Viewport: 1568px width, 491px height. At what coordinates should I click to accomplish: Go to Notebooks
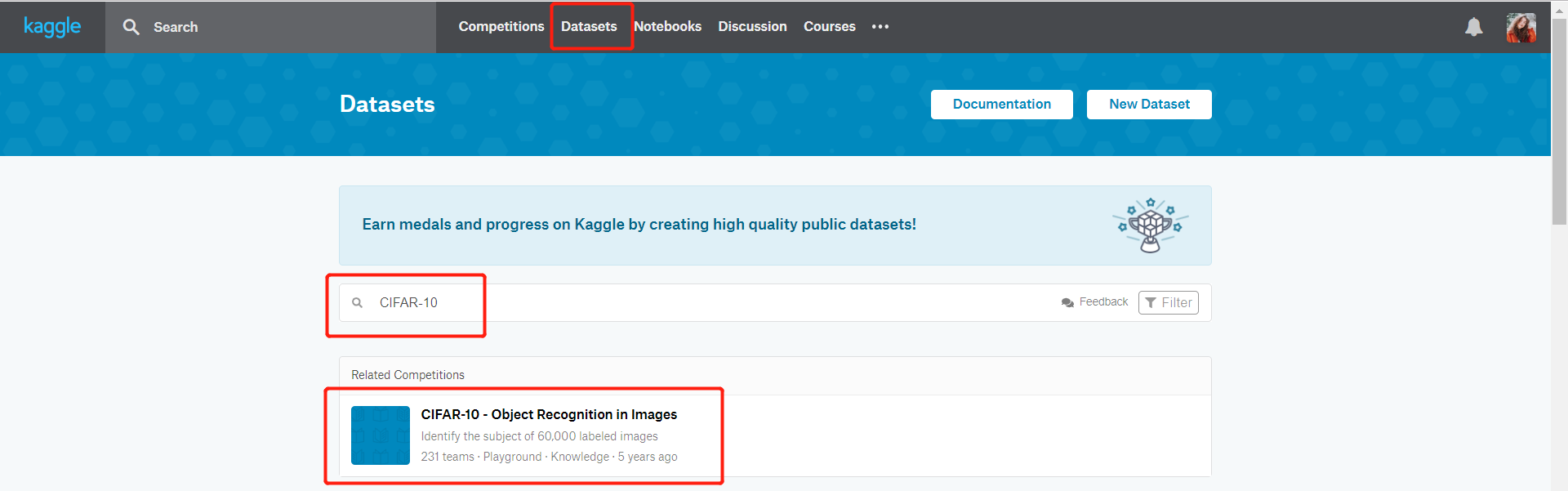pos(667,26)
